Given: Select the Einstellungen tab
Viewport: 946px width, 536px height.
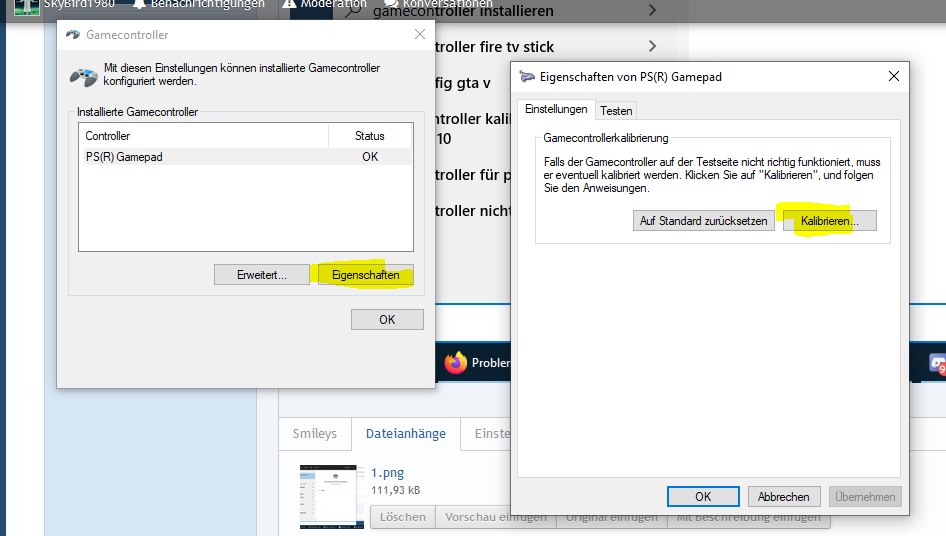Looking at the screenshot, I should (556, 109).
